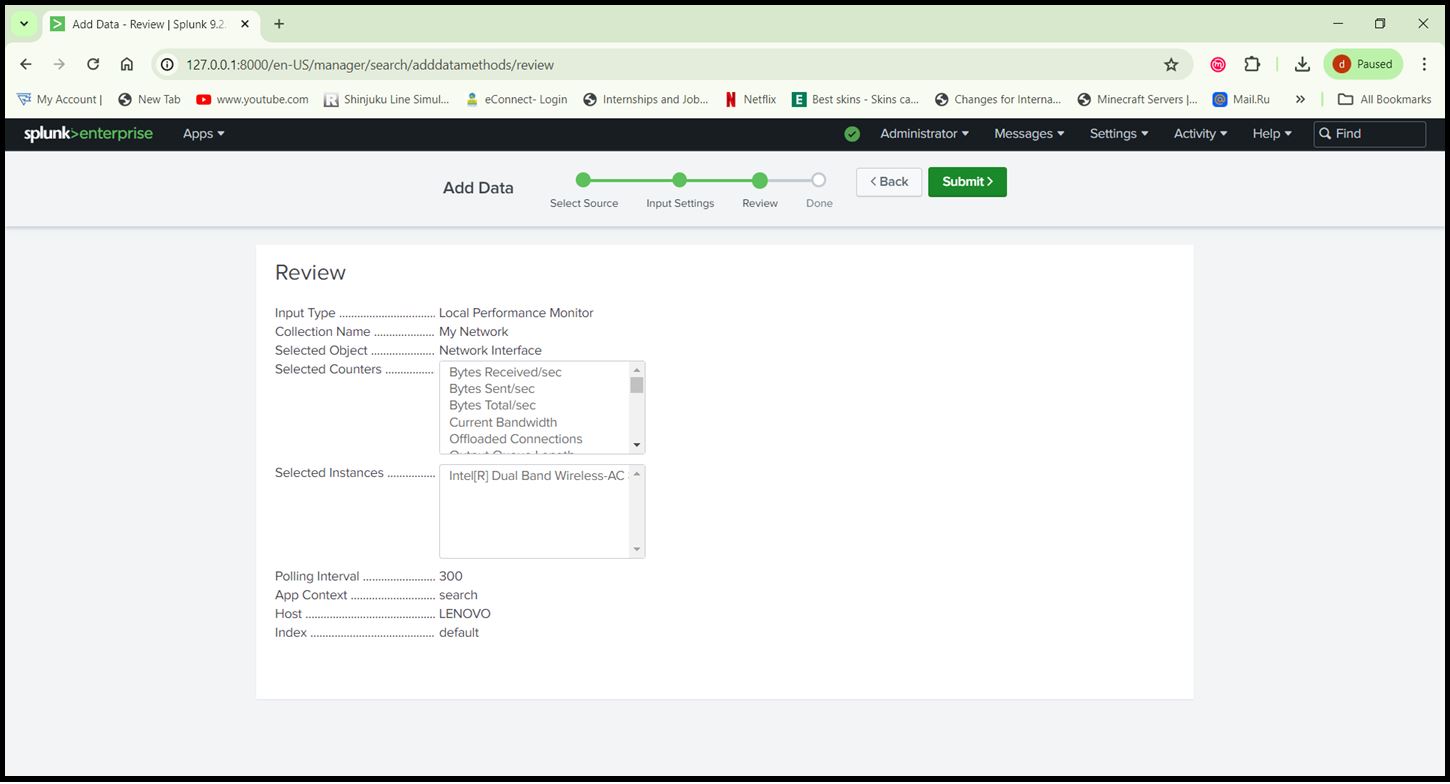Image resolution: width=1450 pixels, height=784 pixels.
Task: Expand the Administrator account menu
Action: pyautogui.click(x=922, y=133)
